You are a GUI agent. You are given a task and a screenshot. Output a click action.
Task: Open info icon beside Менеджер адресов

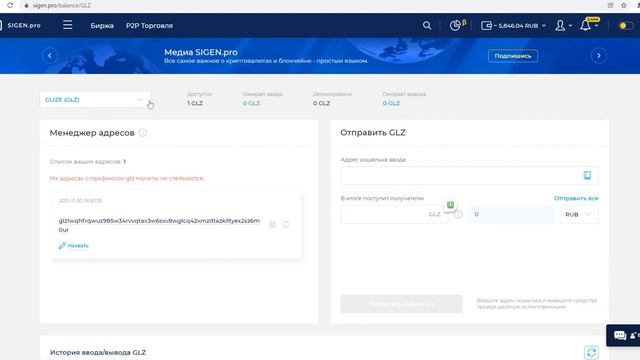[143, 133]
